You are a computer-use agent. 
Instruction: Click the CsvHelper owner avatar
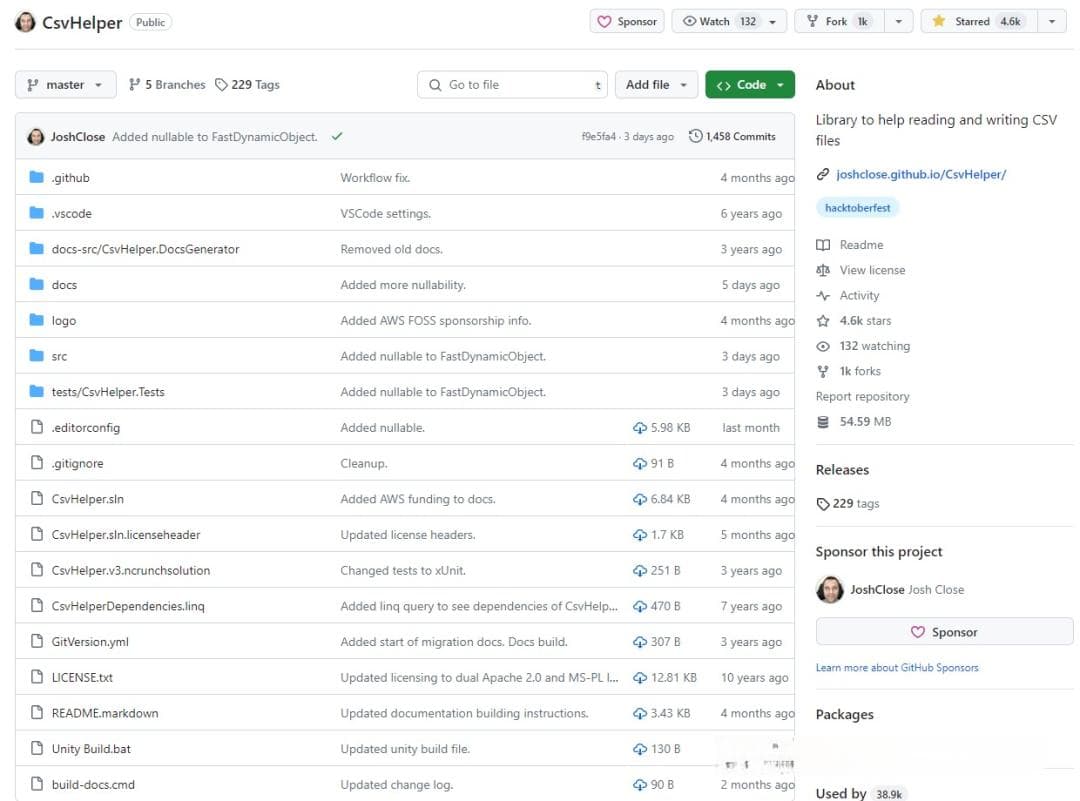point(25,22)
